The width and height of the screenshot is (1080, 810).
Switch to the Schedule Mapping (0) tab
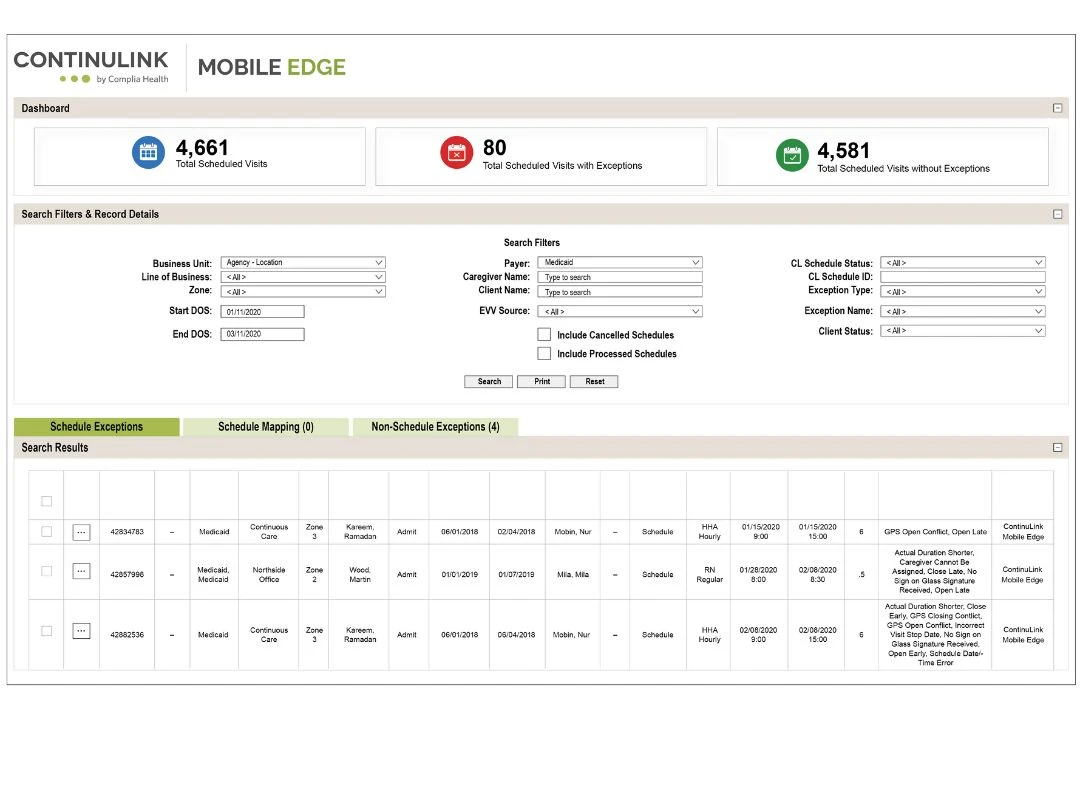click(266, 427)
